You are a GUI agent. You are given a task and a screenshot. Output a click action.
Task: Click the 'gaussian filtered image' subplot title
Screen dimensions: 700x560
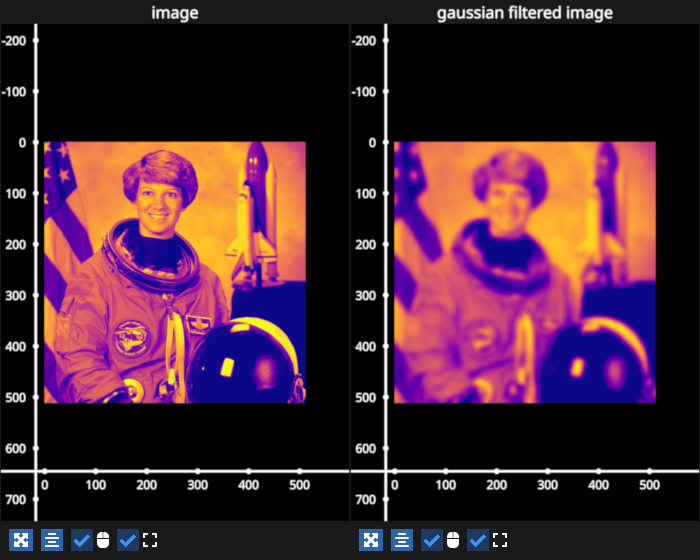click(525, 13)
